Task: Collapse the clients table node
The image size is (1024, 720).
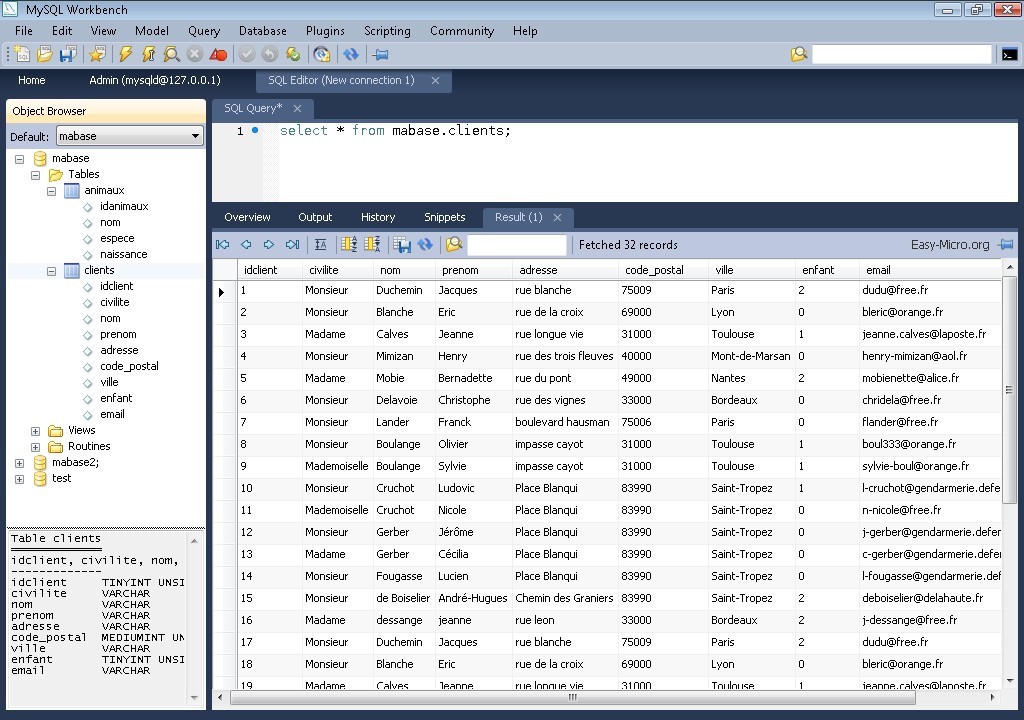Action: pyautogui.click(x=52, y=271)
